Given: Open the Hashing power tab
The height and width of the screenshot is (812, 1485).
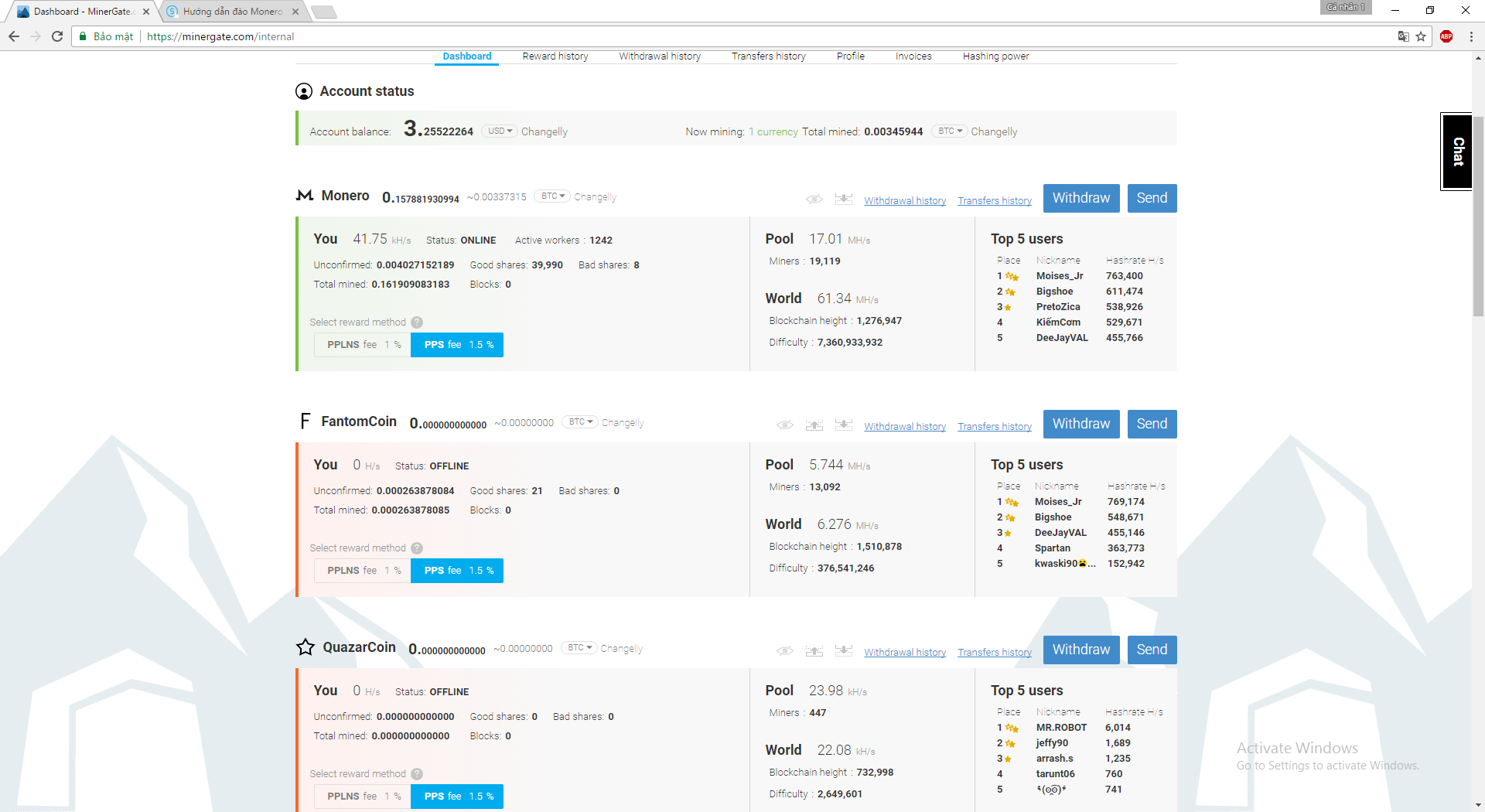Looking at the screenshot, I should tap(996, 56).
